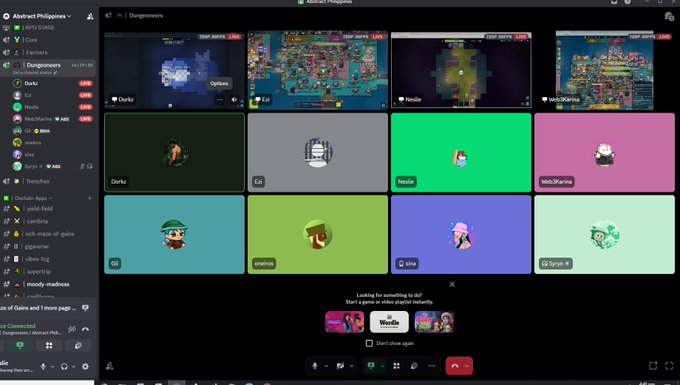Disconnect with the red hang-up button

(454, 366)
